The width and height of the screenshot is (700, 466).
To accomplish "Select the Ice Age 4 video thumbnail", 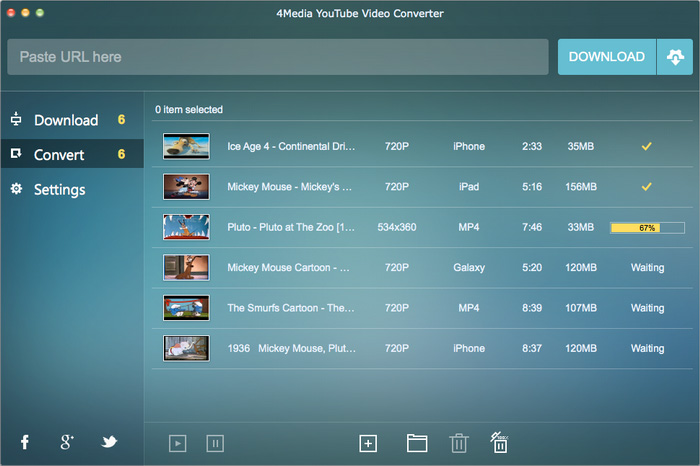I will coord(186,147).
